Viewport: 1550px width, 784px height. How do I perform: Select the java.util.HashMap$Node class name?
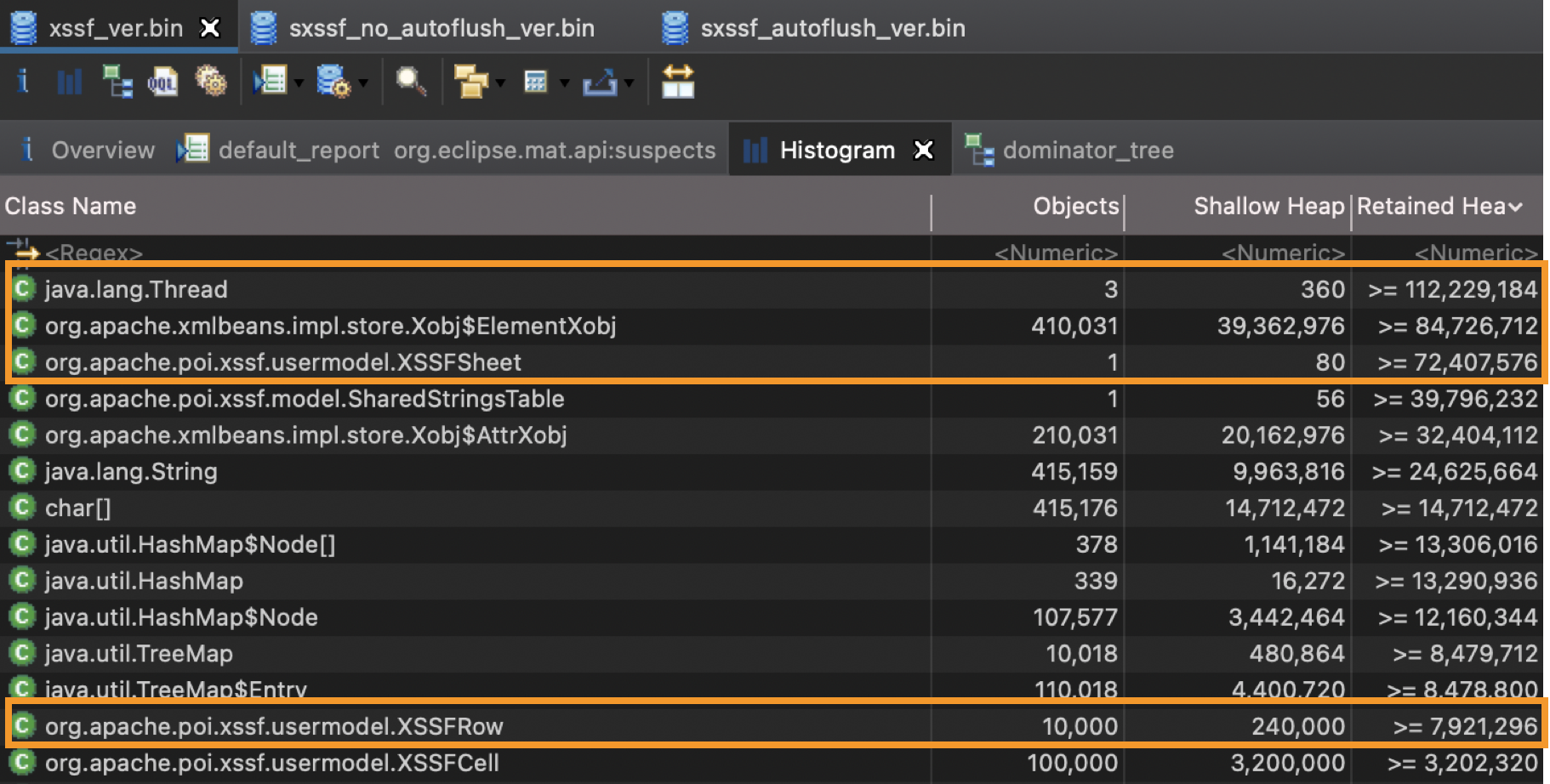tap(181, 617)
